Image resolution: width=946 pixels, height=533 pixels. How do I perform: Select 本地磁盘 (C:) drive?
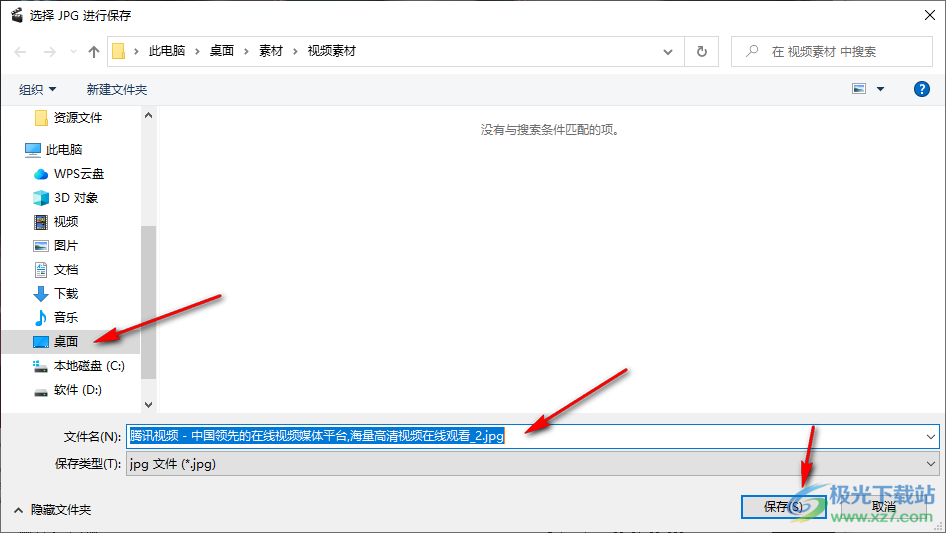[88, 366]
